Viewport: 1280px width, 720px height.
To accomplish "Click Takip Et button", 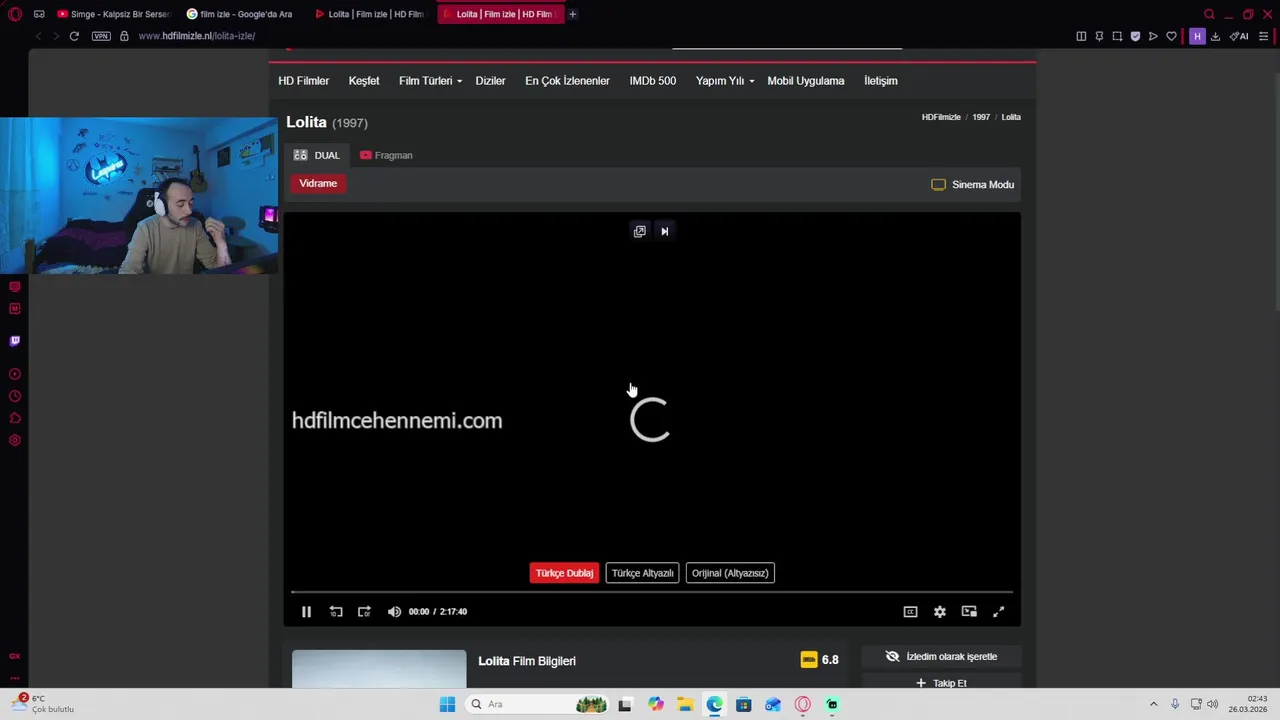I will point(941,683).
